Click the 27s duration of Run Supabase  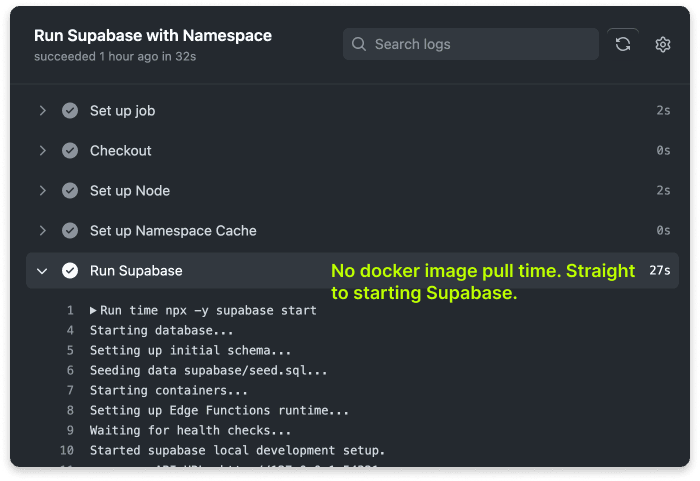click(659, 271)
